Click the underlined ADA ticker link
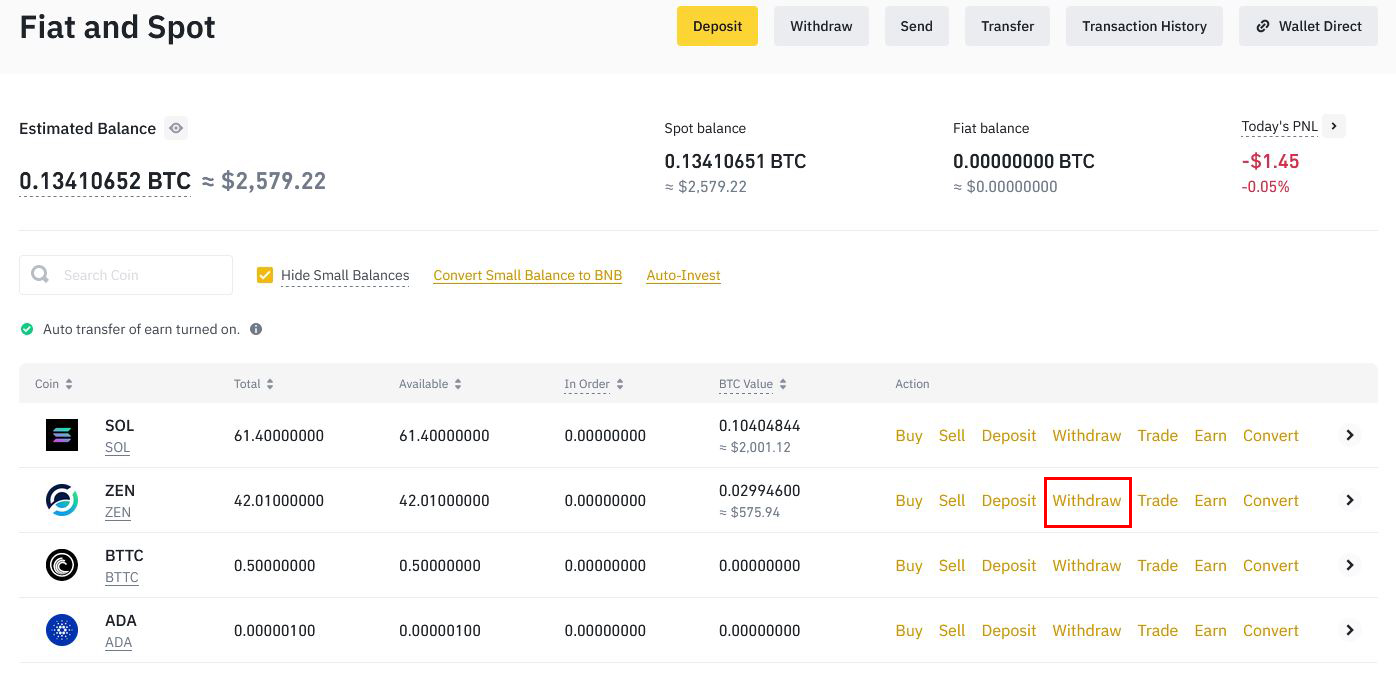1396x678 pixels. tap(118, 642)
